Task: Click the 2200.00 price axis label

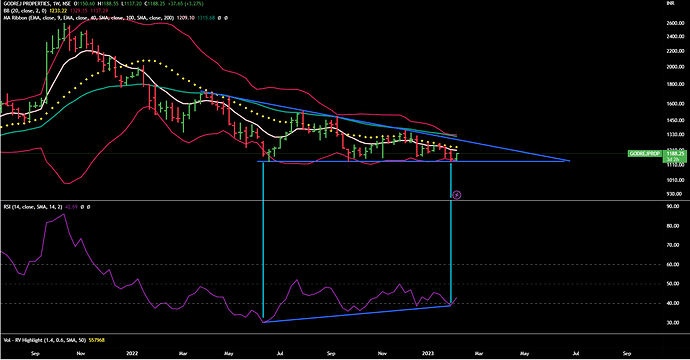Action: pyautogui.click(x=675, y=51)
